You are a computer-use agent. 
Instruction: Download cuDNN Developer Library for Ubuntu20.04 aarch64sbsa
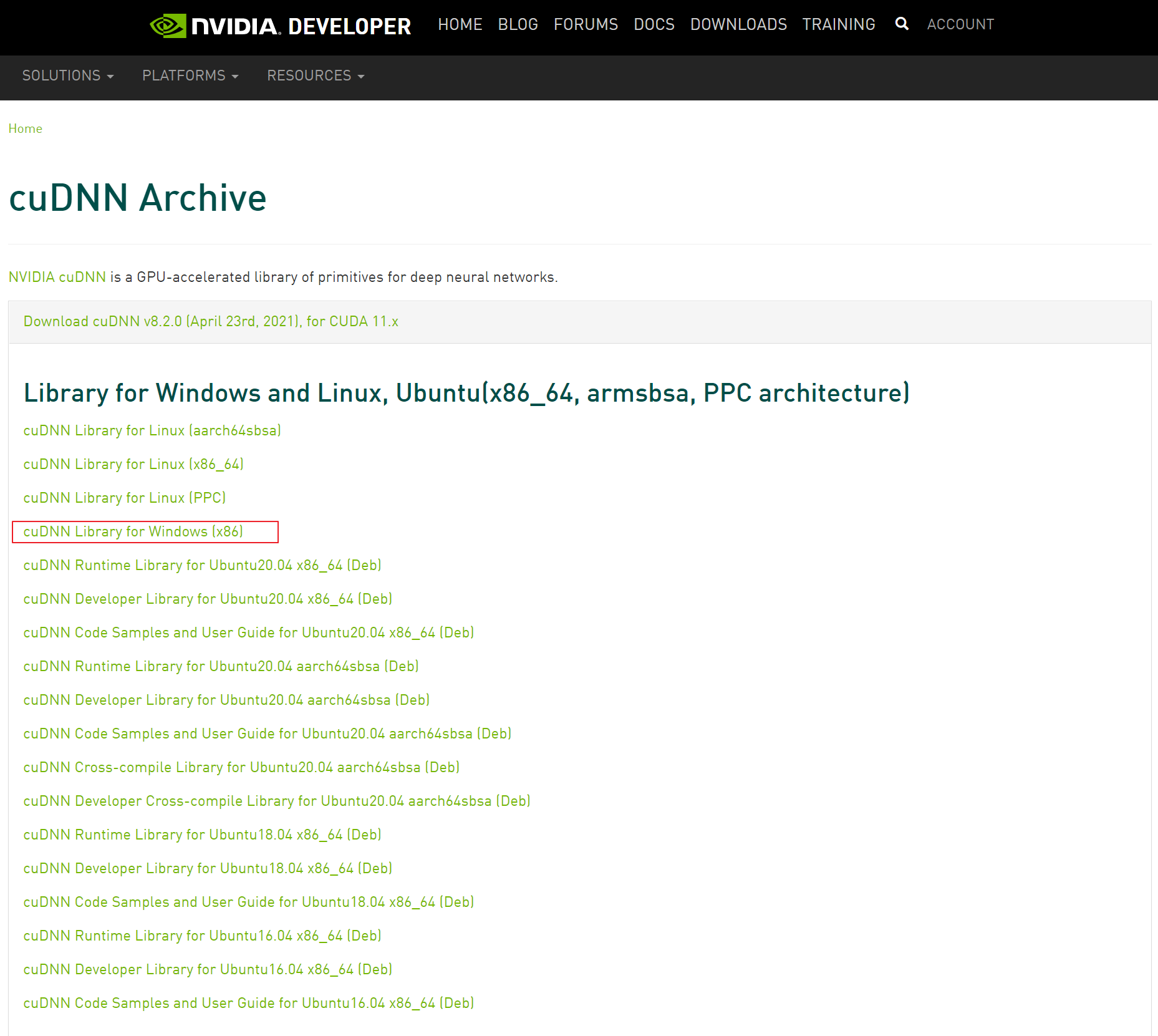[x=226, y=700]
